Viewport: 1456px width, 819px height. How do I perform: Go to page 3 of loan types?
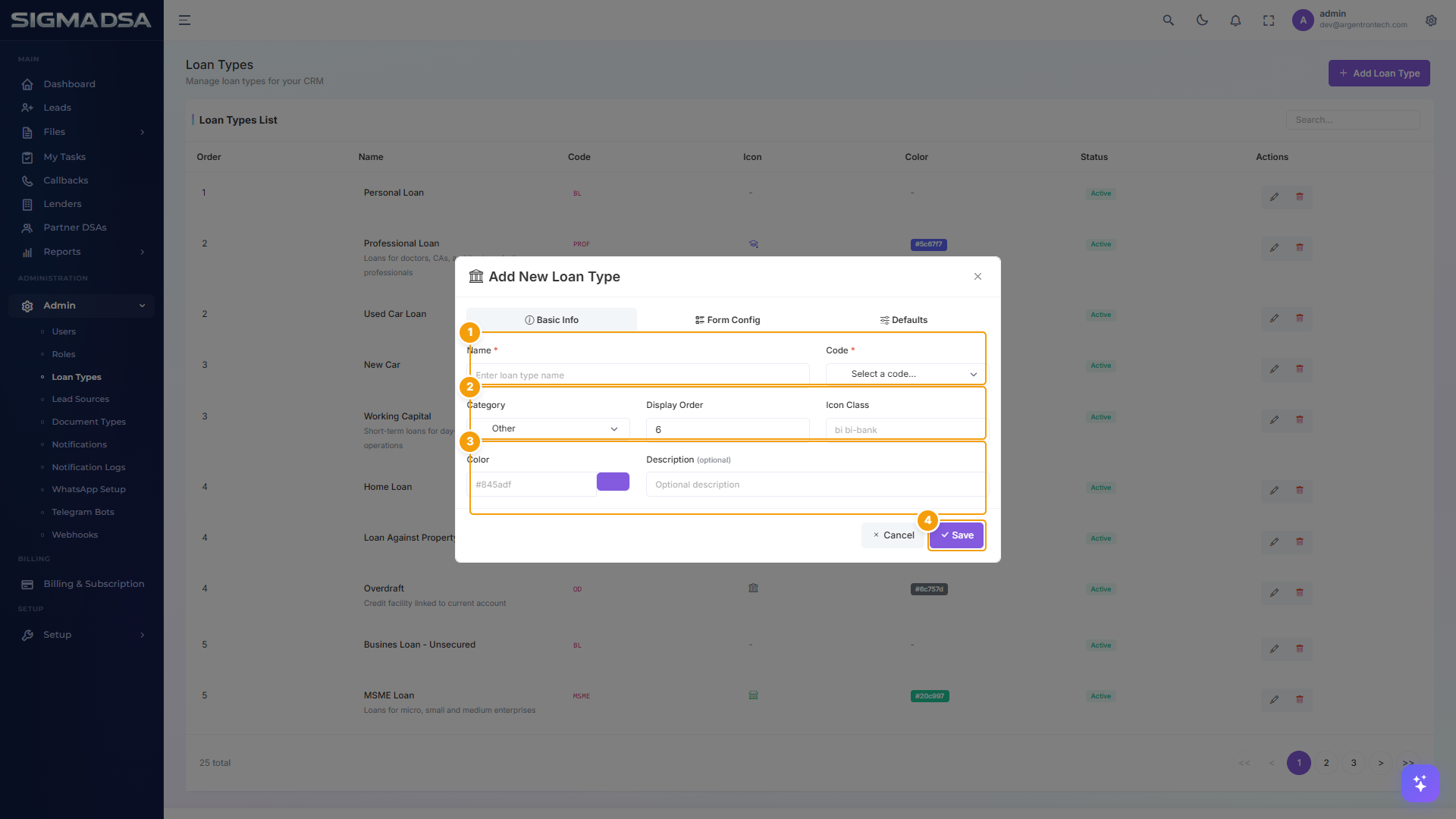(x=1354, y=763)
